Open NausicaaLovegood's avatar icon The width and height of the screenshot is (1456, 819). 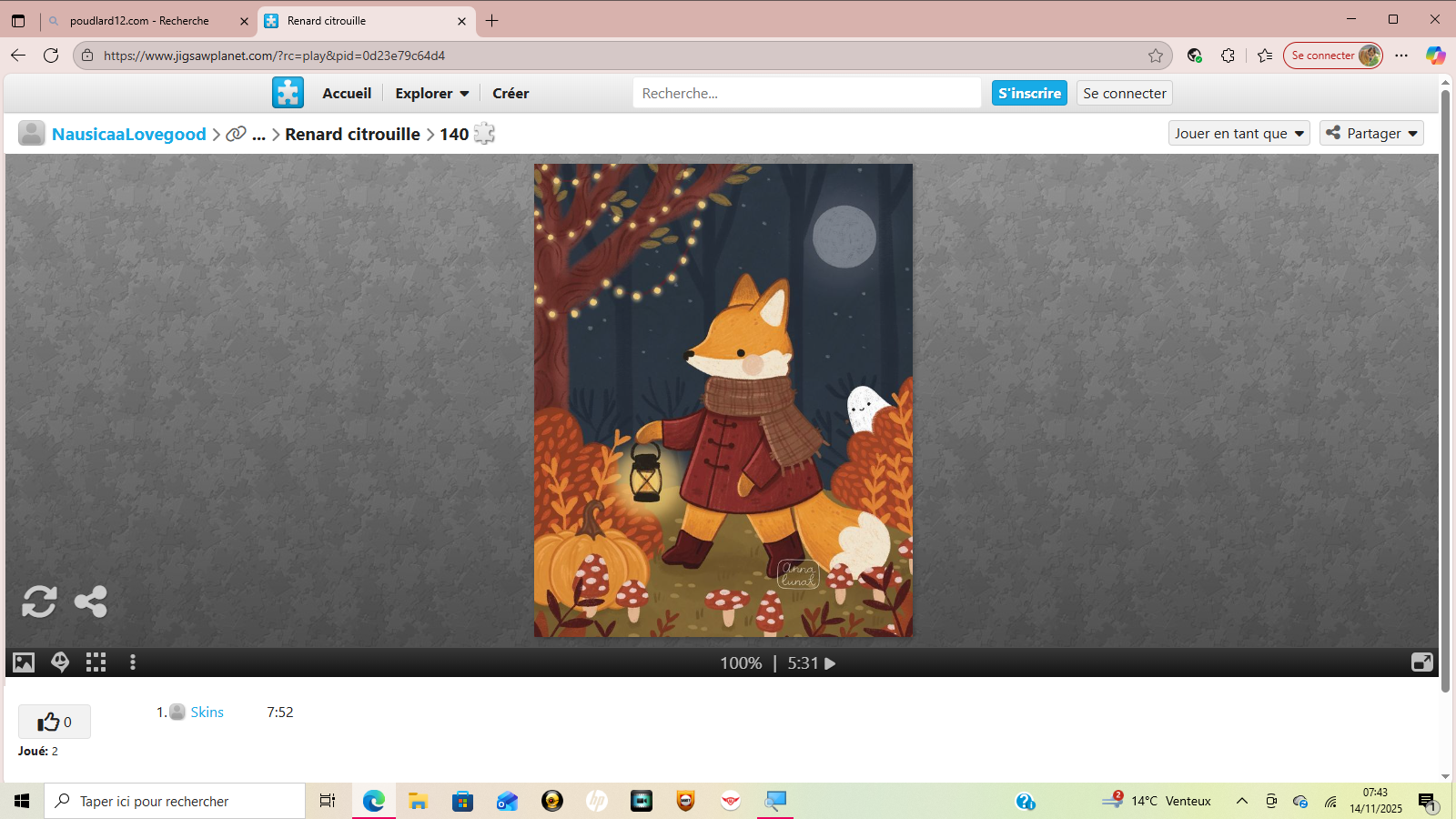tap(32, 134)
